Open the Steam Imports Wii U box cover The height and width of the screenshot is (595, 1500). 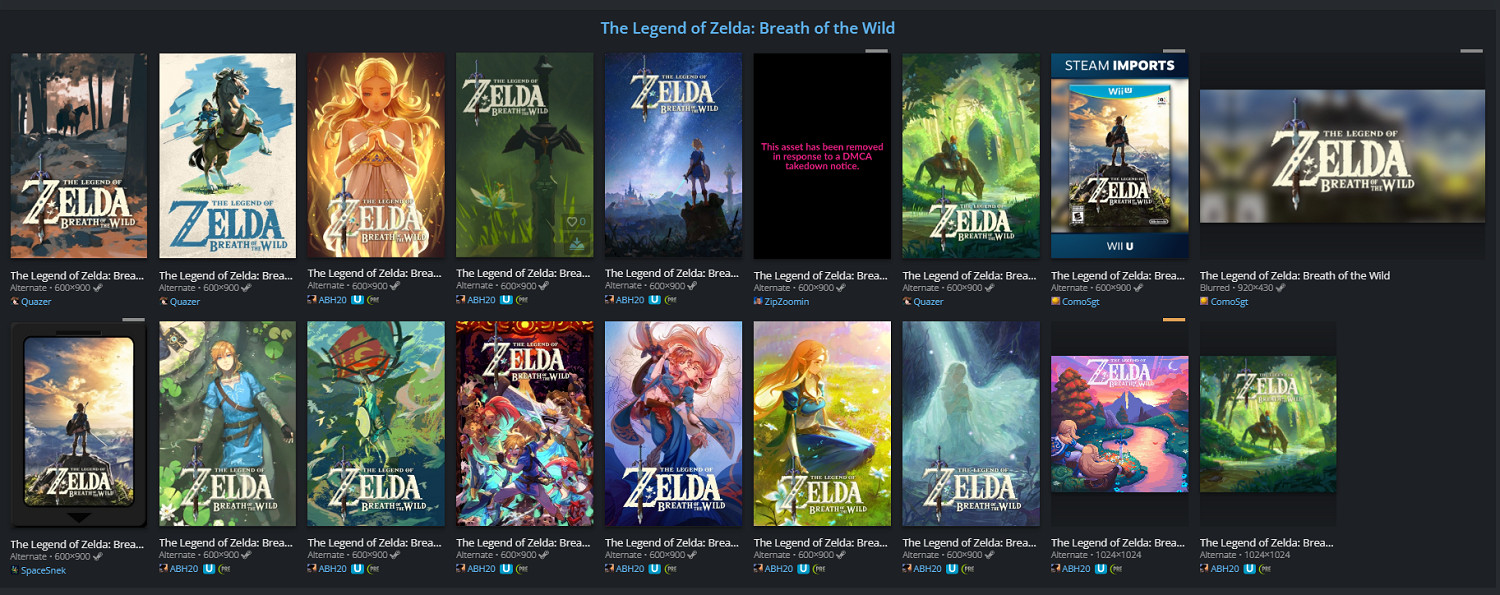click(1119, 156)
